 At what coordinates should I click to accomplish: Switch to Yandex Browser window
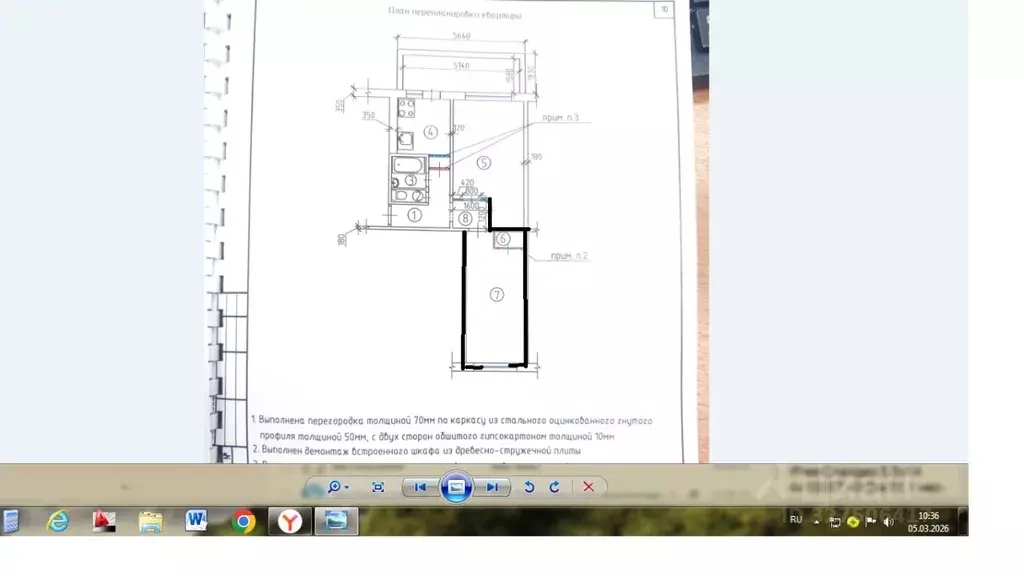(x=290, y=521)
